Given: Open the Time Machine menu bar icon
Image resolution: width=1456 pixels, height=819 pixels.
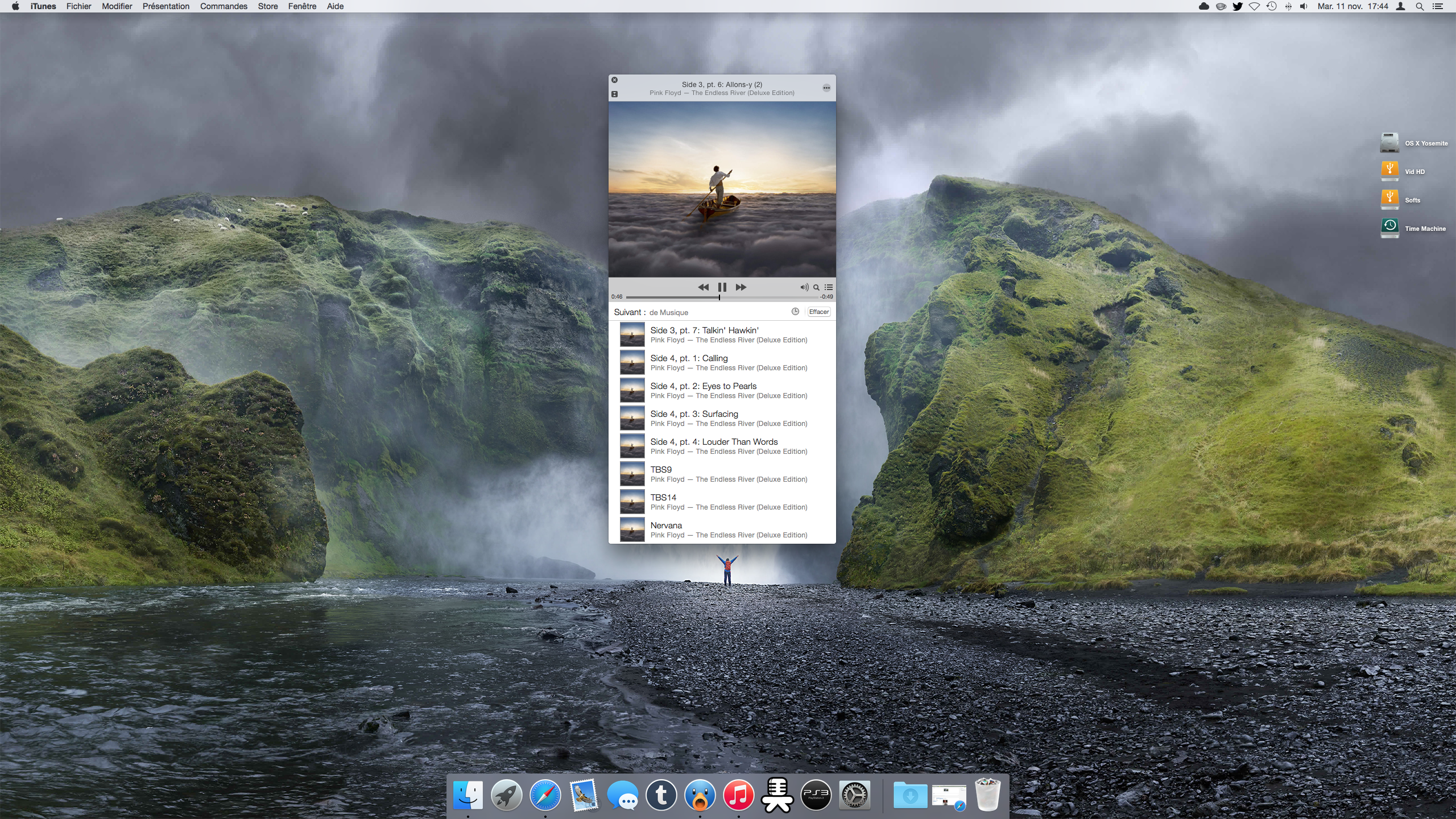Looking at the screenshot, I should tap(1272, 6).
